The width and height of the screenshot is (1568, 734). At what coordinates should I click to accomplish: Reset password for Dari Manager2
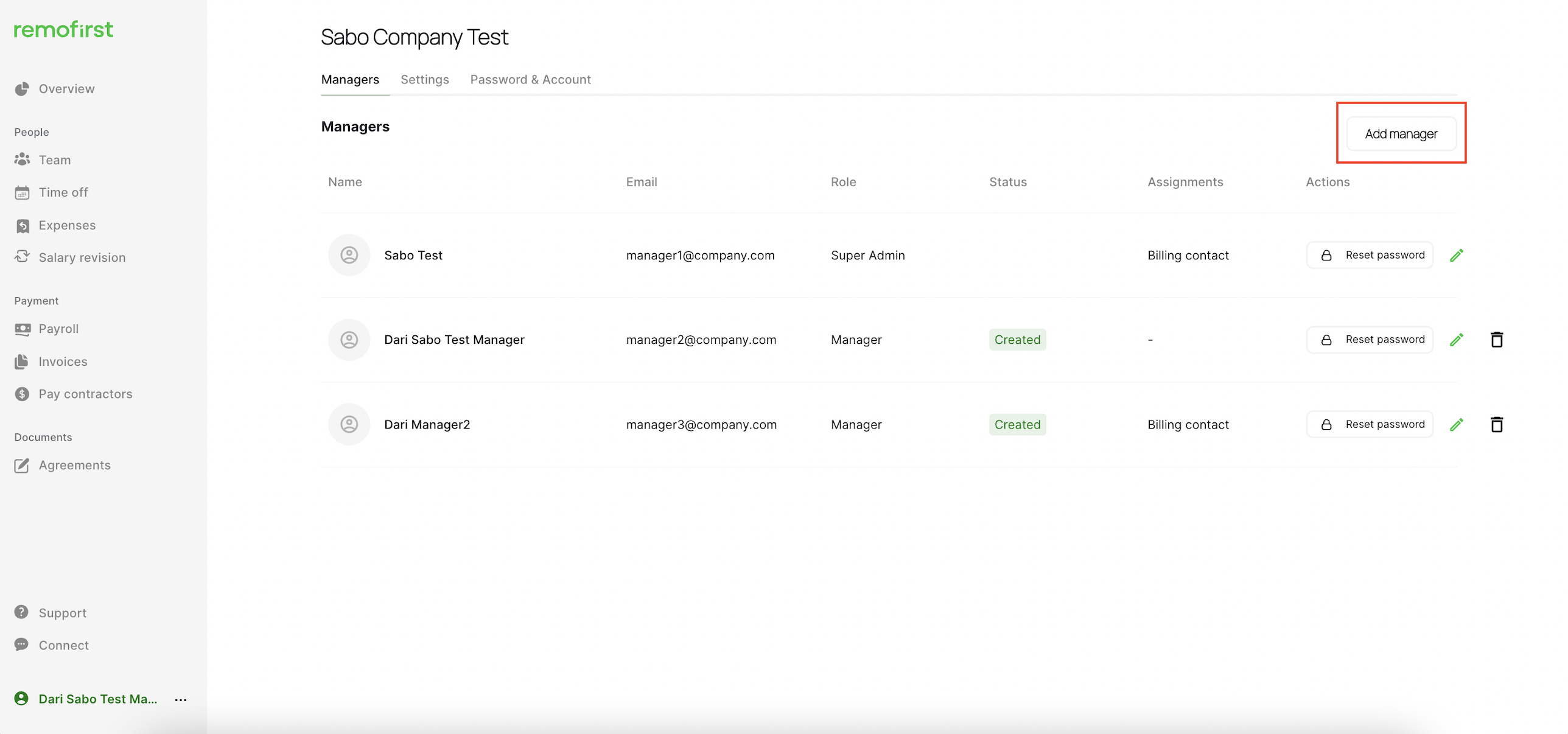1370,424
